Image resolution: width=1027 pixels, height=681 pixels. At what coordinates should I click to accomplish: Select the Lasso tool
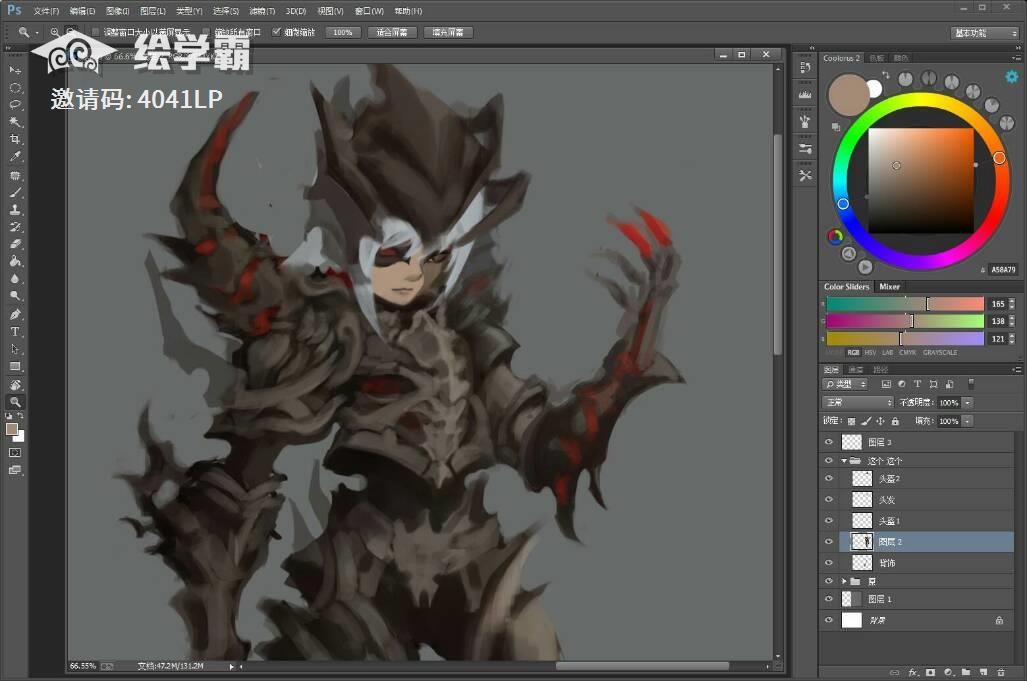pos(15,105)
